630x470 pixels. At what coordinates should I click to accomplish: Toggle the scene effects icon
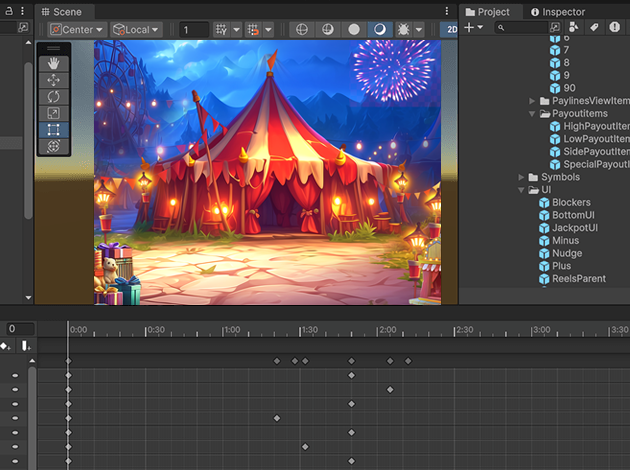380,29
